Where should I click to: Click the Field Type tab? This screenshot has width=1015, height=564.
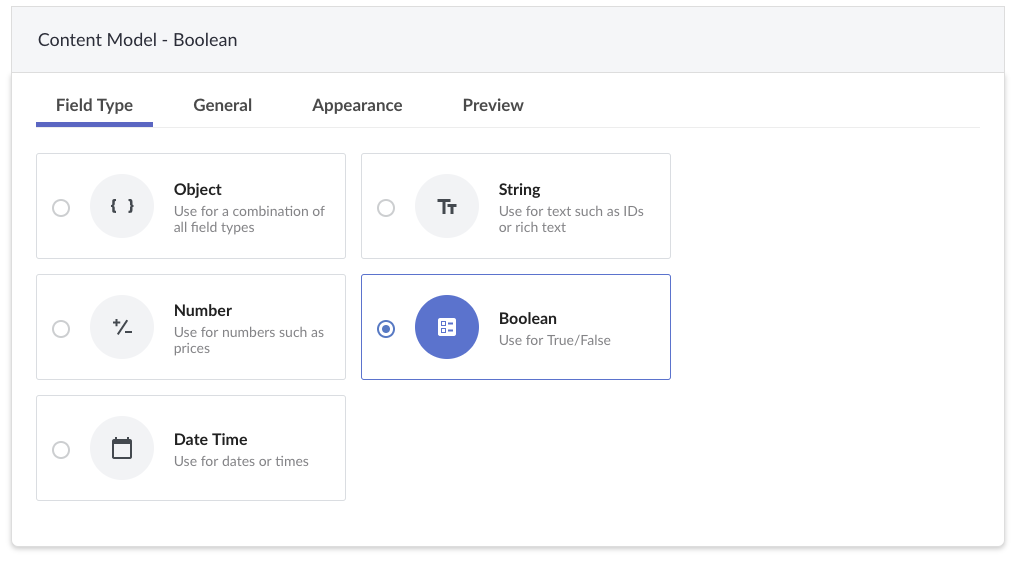(x=95, y=105)
